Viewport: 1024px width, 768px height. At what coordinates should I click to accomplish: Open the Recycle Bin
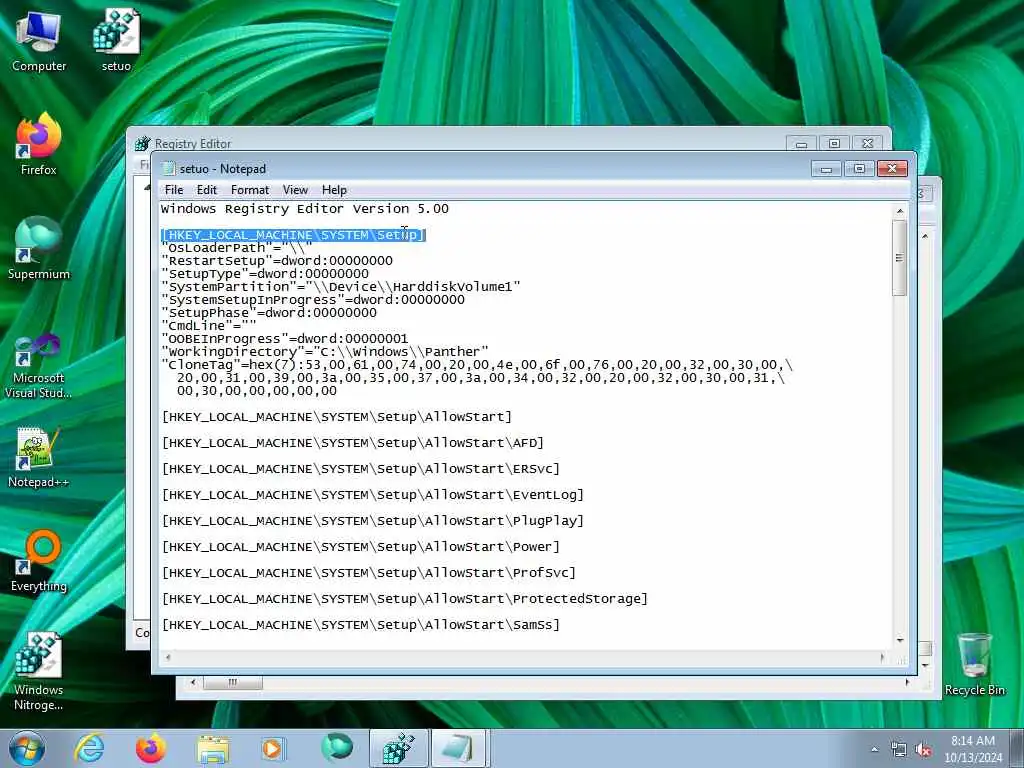pyautogui.click(x=974, y=665)
